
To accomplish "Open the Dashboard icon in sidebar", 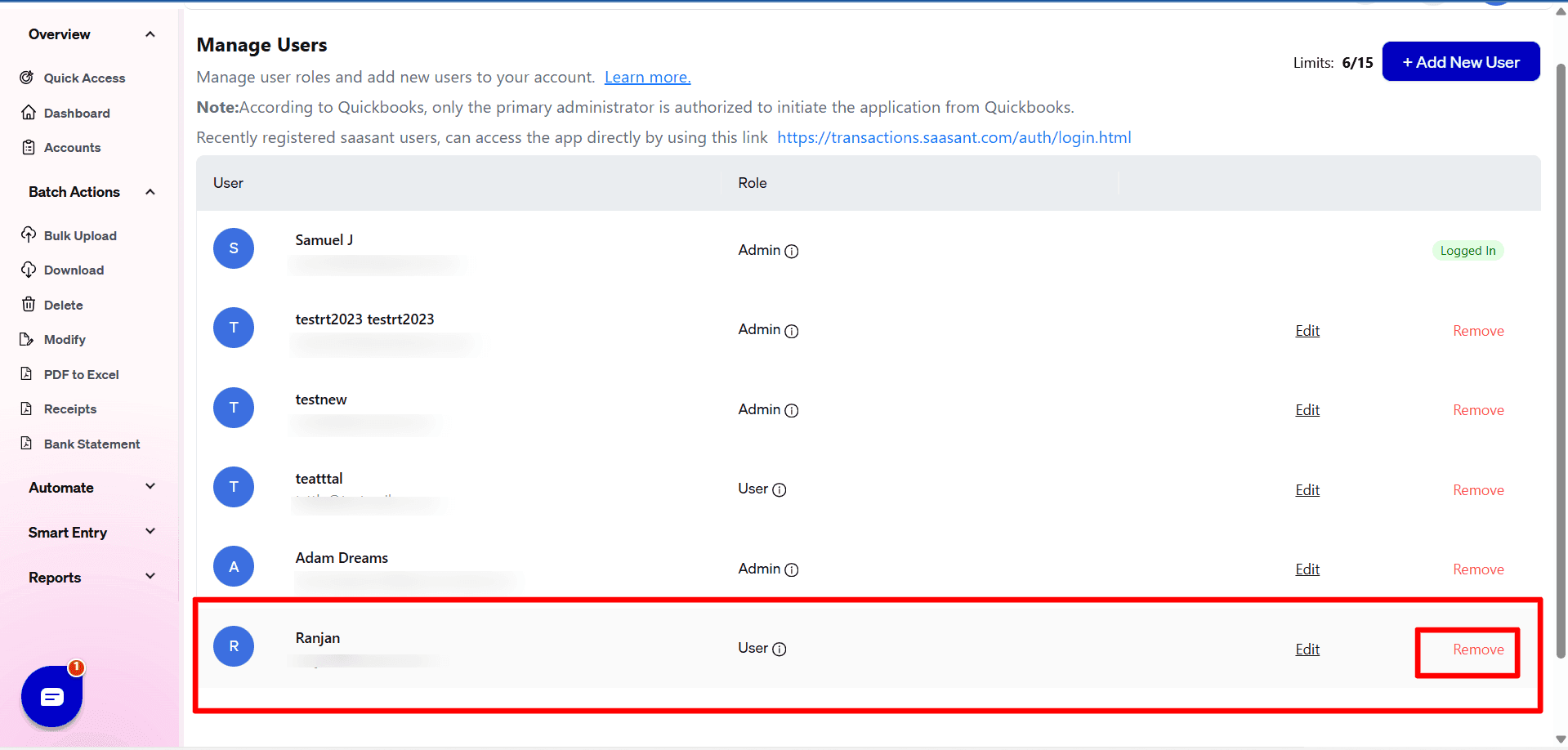I will (28, 113).
